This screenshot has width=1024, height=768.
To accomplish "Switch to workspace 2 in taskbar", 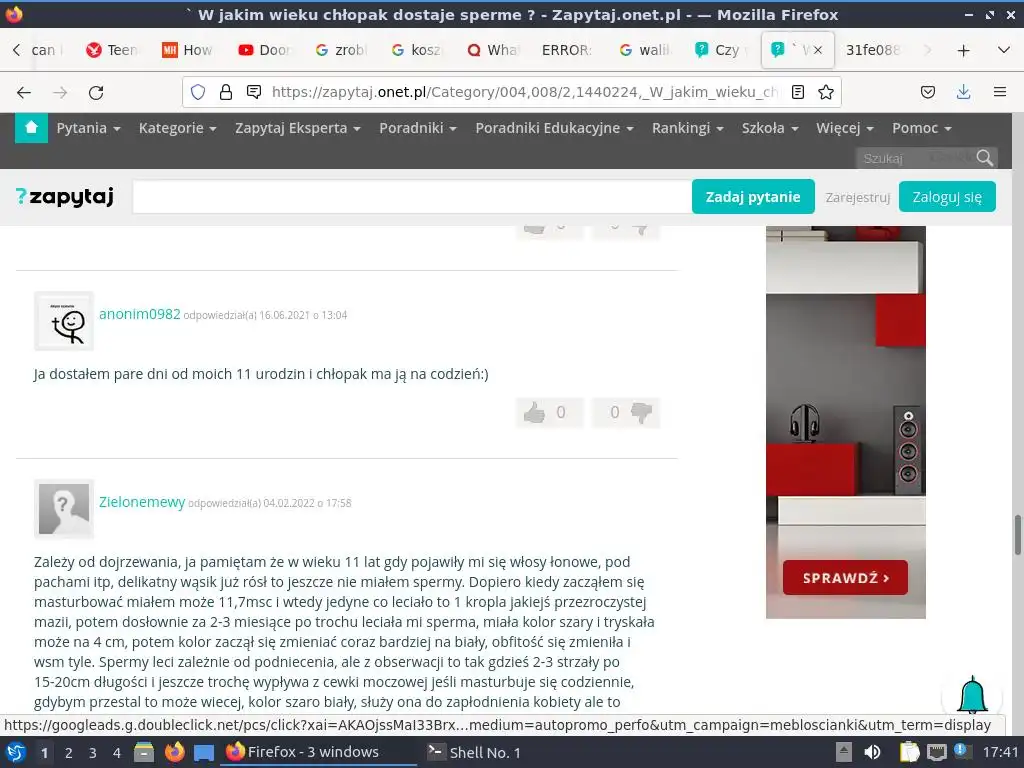I will [x=69, y=752].
